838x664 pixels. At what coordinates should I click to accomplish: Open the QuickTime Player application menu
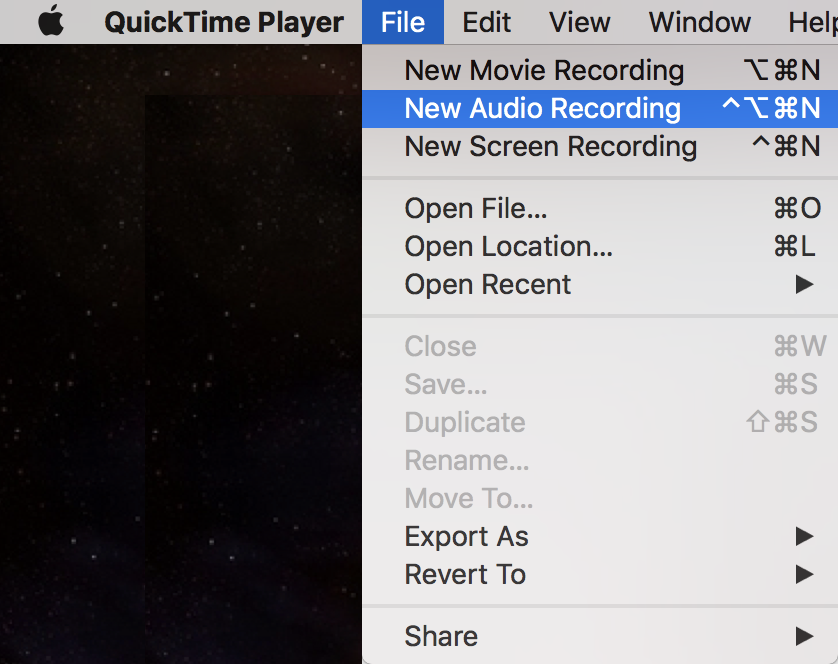click(x=224, y=22)
